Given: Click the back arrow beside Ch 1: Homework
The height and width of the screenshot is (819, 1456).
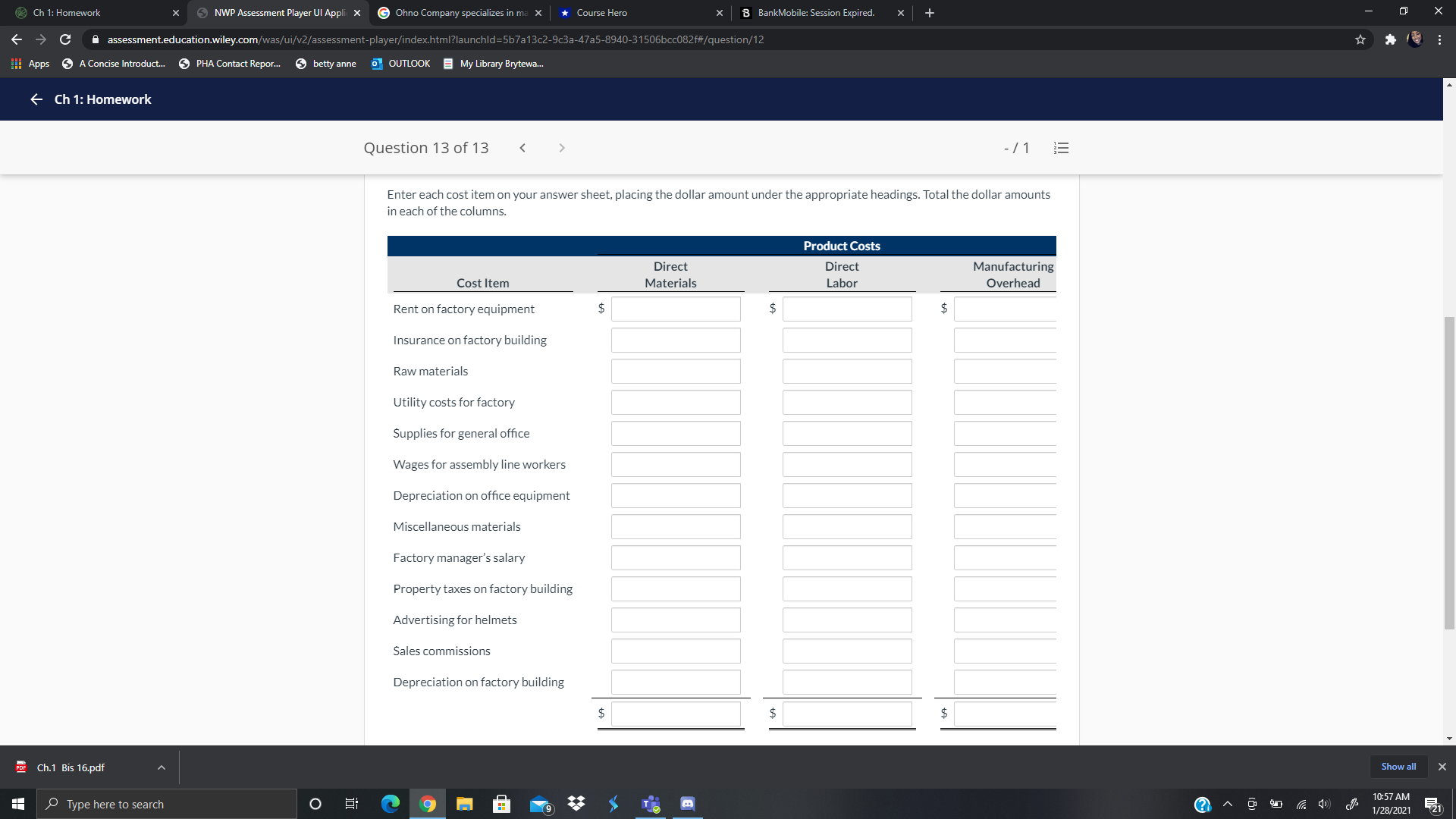Looking at the screenshot, I should click(36, 99).
